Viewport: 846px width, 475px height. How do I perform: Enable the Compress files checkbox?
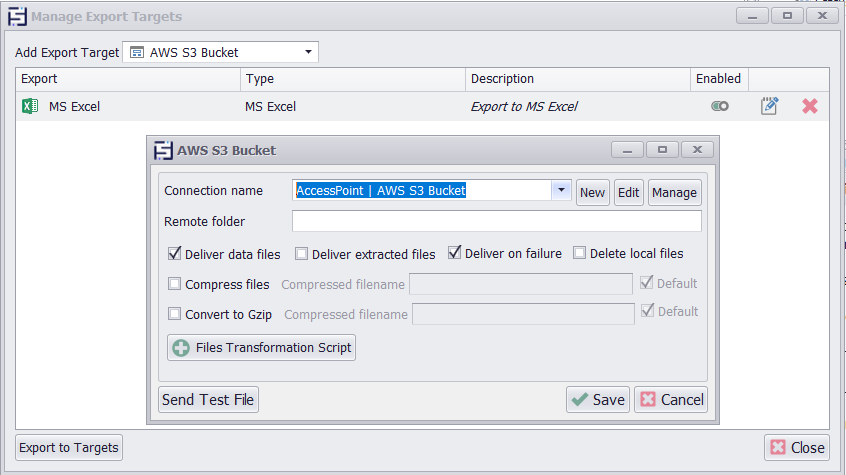174,284
